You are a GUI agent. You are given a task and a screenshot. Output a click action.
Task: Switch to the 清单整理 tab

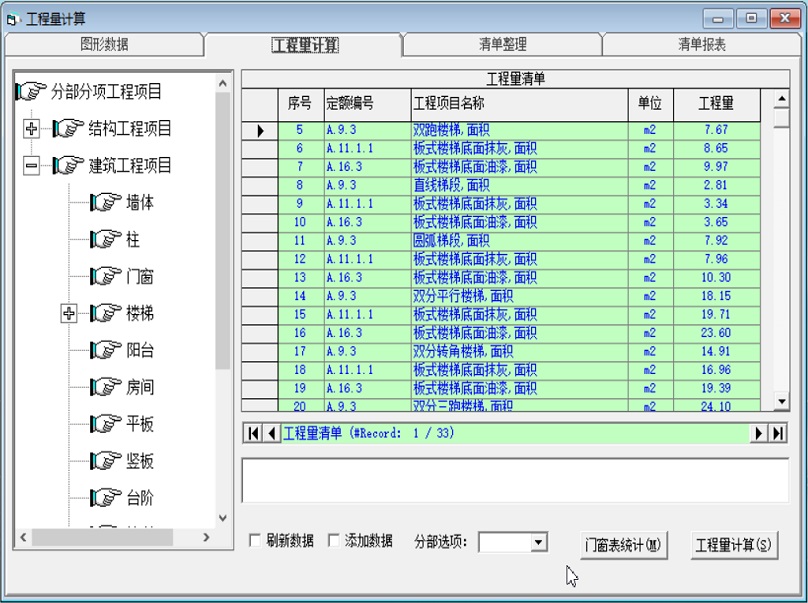coord(503,44)
